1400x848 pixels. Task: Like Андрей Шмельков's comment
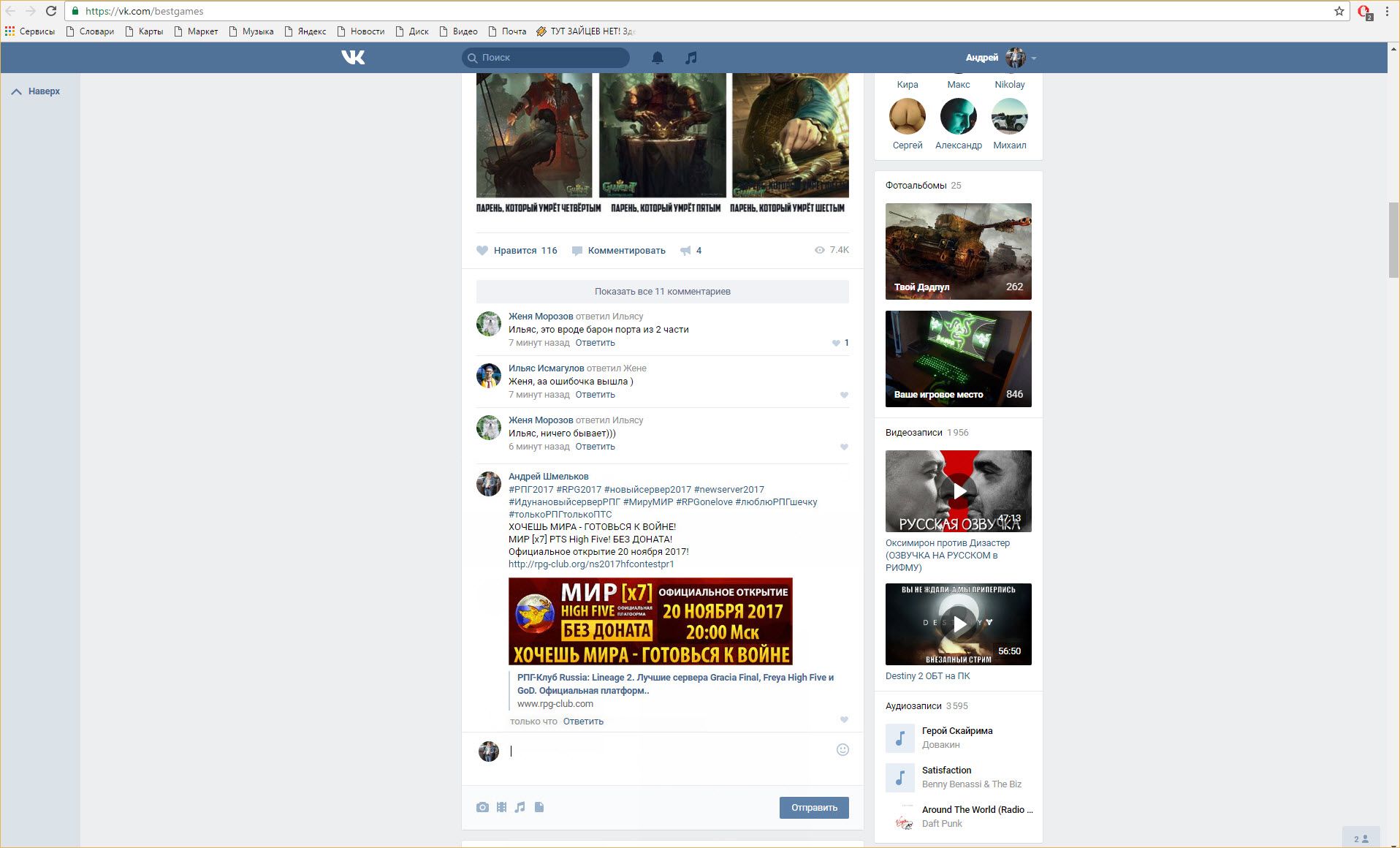click(844, 720)
